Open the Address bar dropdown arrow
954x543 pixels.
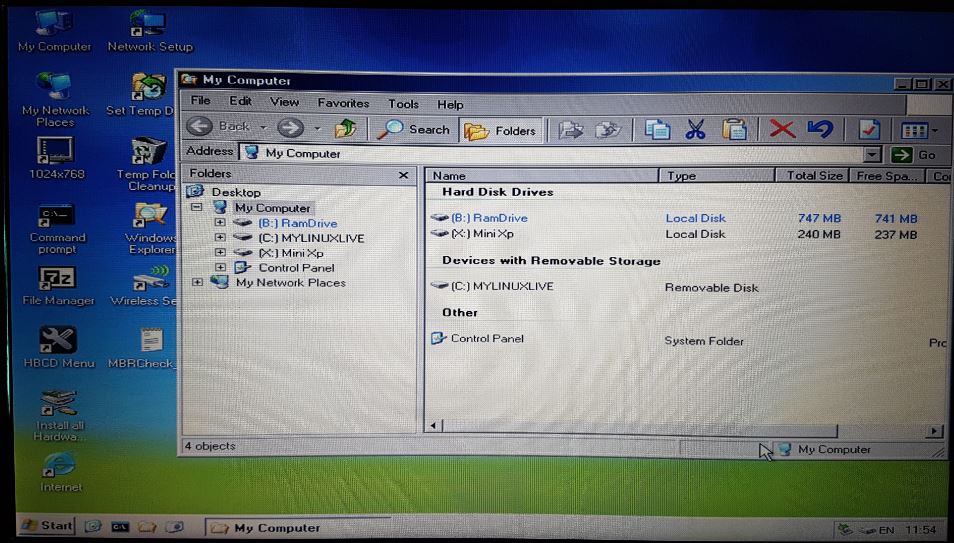coord(872,155)
